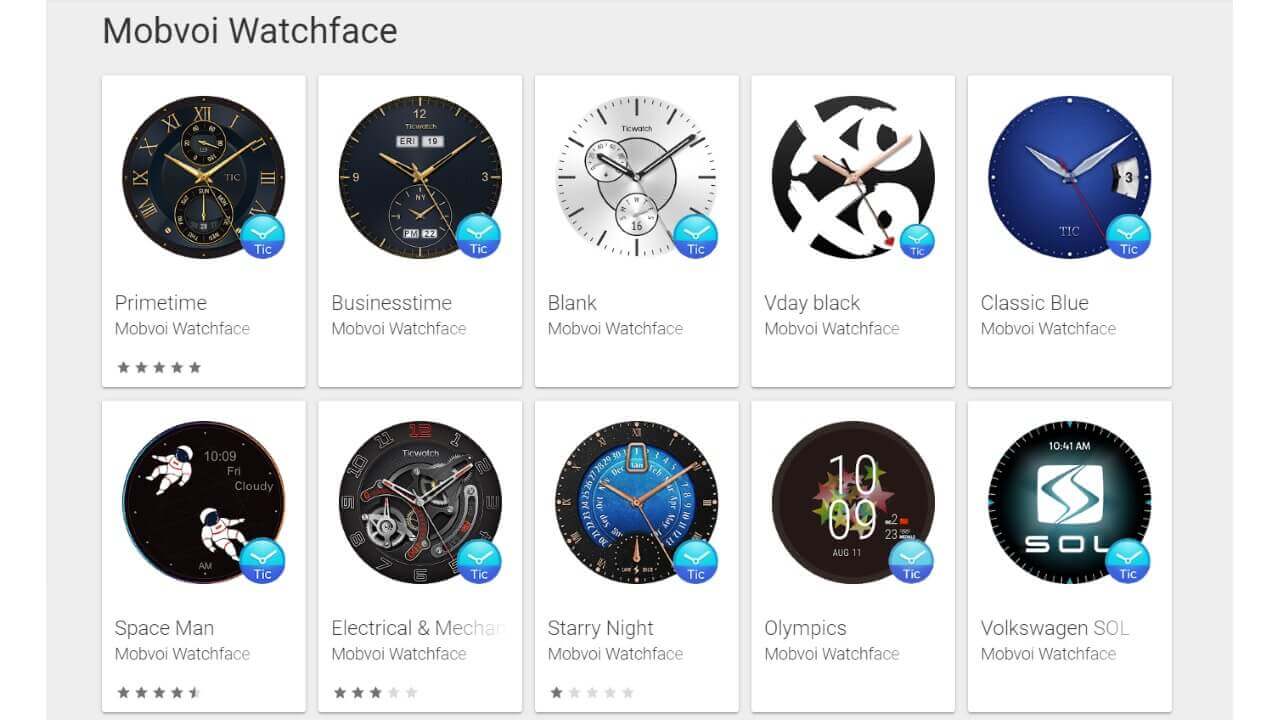The width and height of the screenshot is (1280, 720).
Task: Open the Starry Night title link
Action: 600,628
